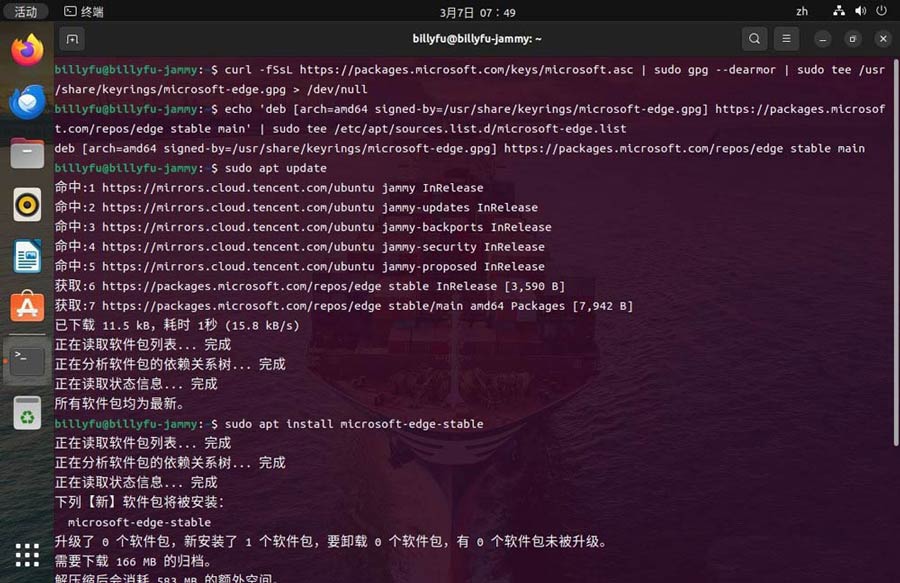
Task: Open LibreOffice Writer from dock
Action: (27, 256)
